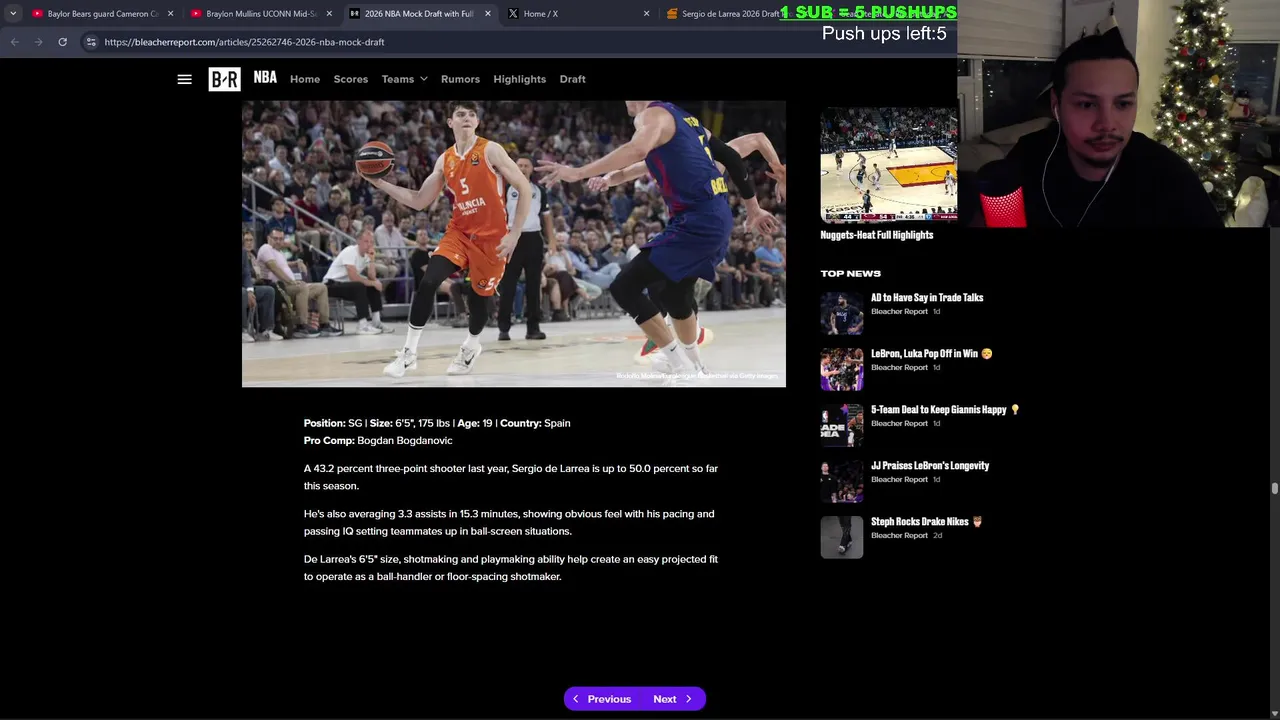Click the Giannis 5-team deal thumbnail
The height and width of the screenshot is (720, 1280).
842,425
